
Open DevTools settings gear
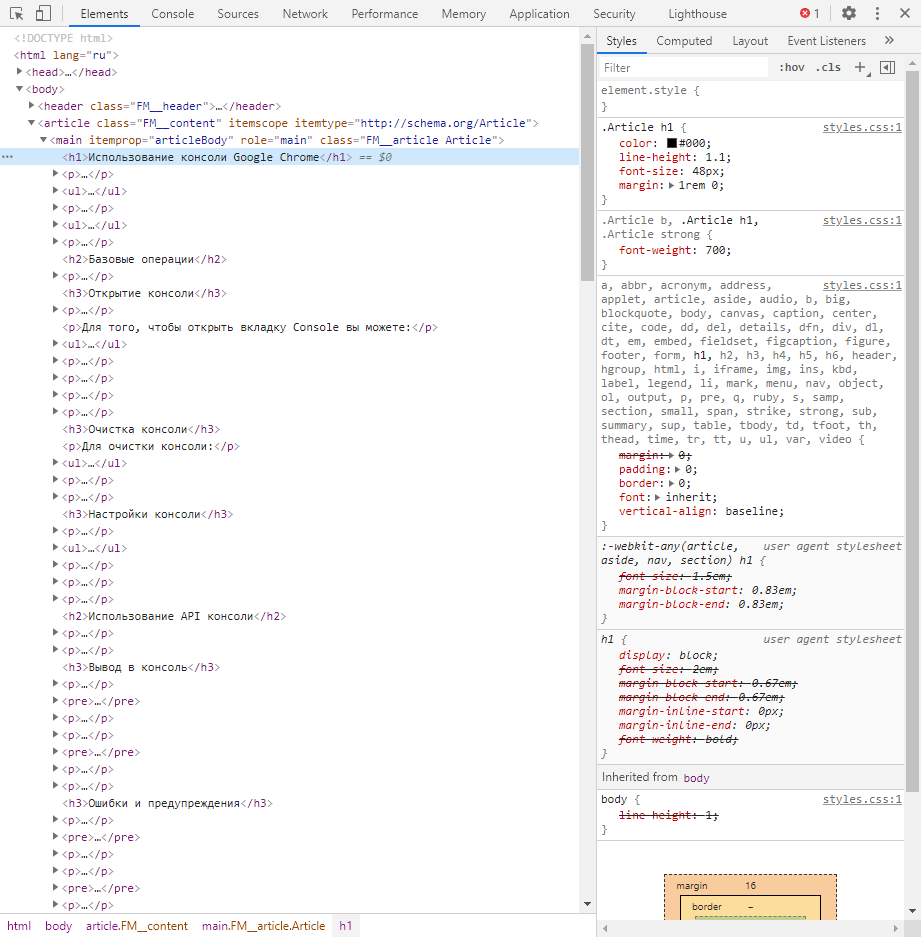[849, 14]
